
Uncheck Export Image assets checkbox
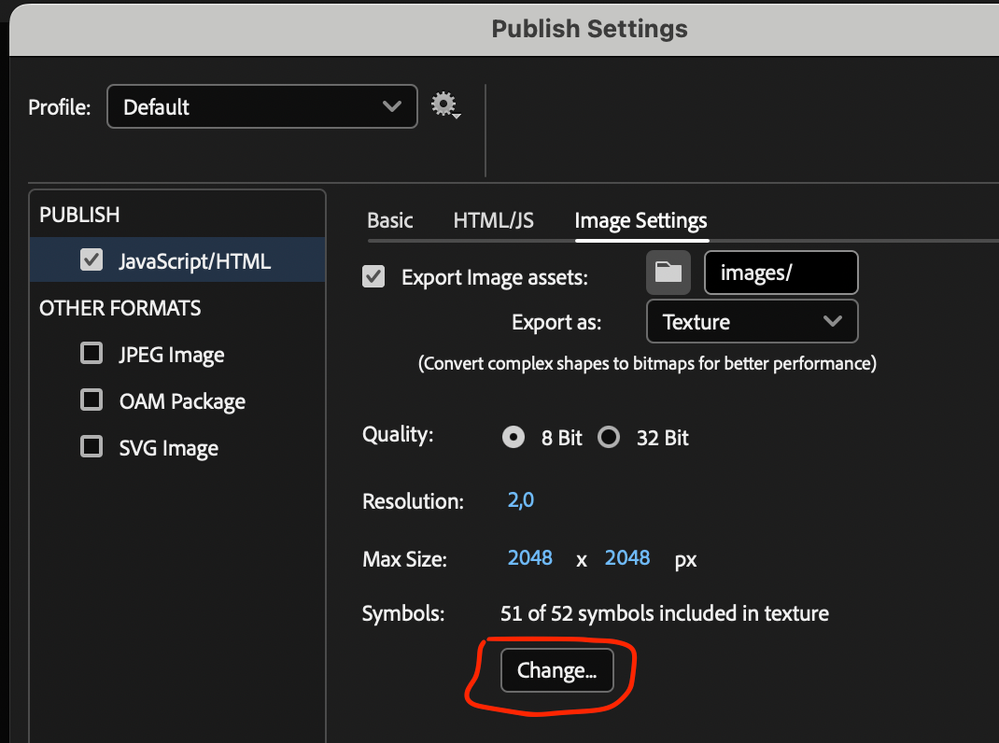[374, 277]
